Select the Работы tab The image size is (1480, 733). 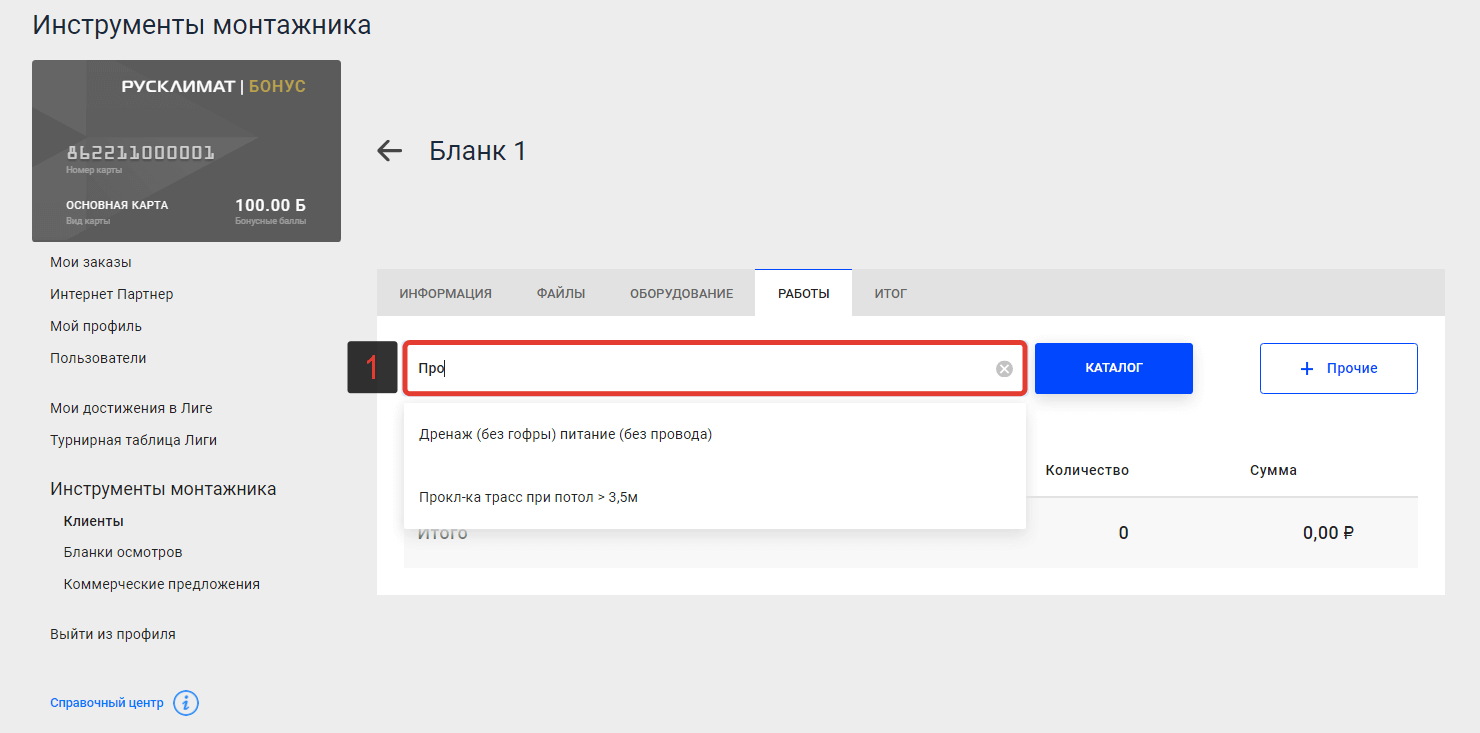pos(804,293)
